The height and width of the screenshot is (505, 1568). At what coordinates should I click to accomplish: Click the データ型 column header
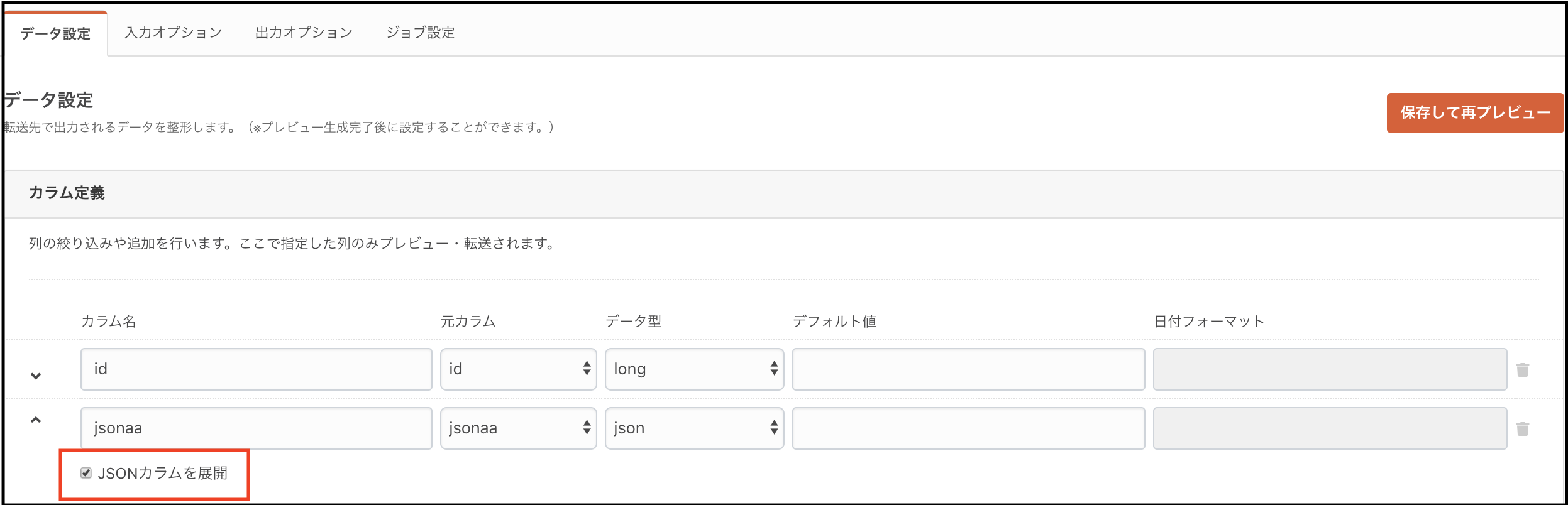(x=633, y=321)
